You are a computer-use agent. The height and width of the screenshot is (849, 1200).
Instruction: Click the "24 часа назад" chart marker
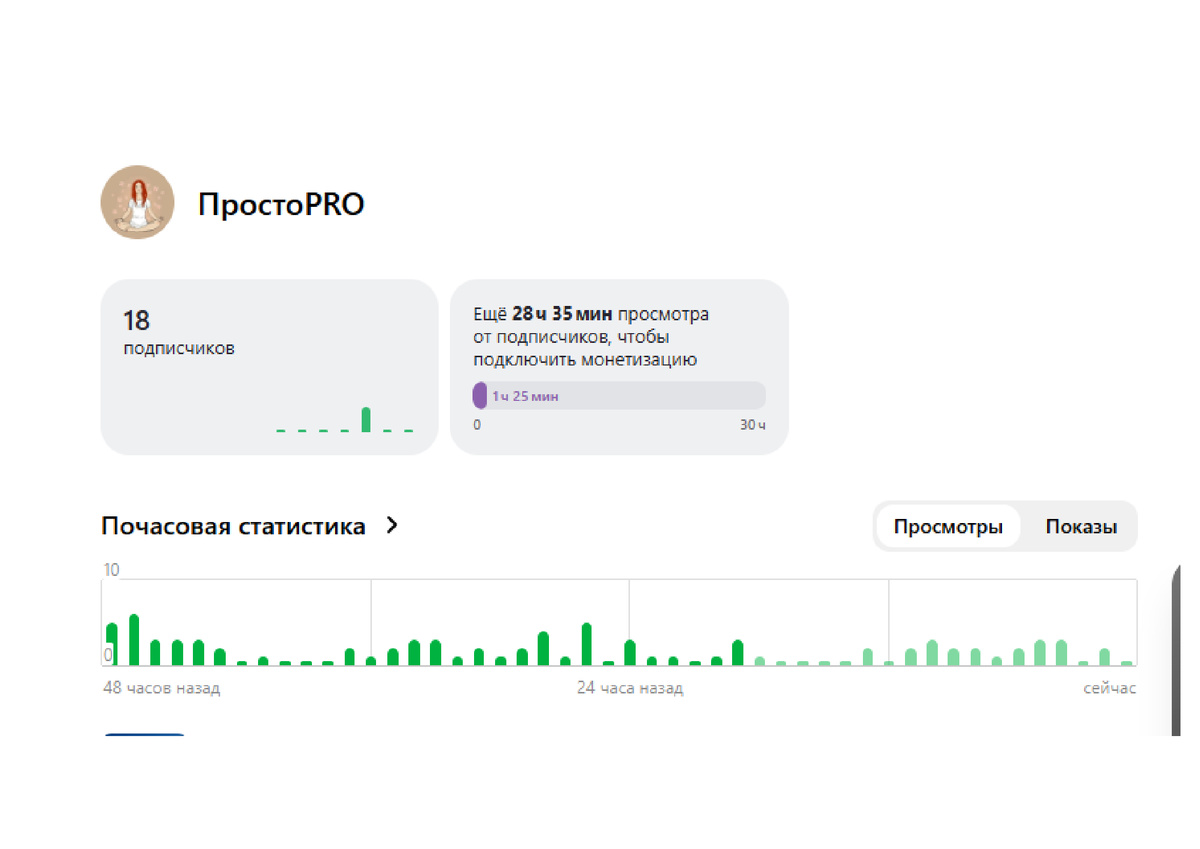pyautogui.click(x=630, y=688)
